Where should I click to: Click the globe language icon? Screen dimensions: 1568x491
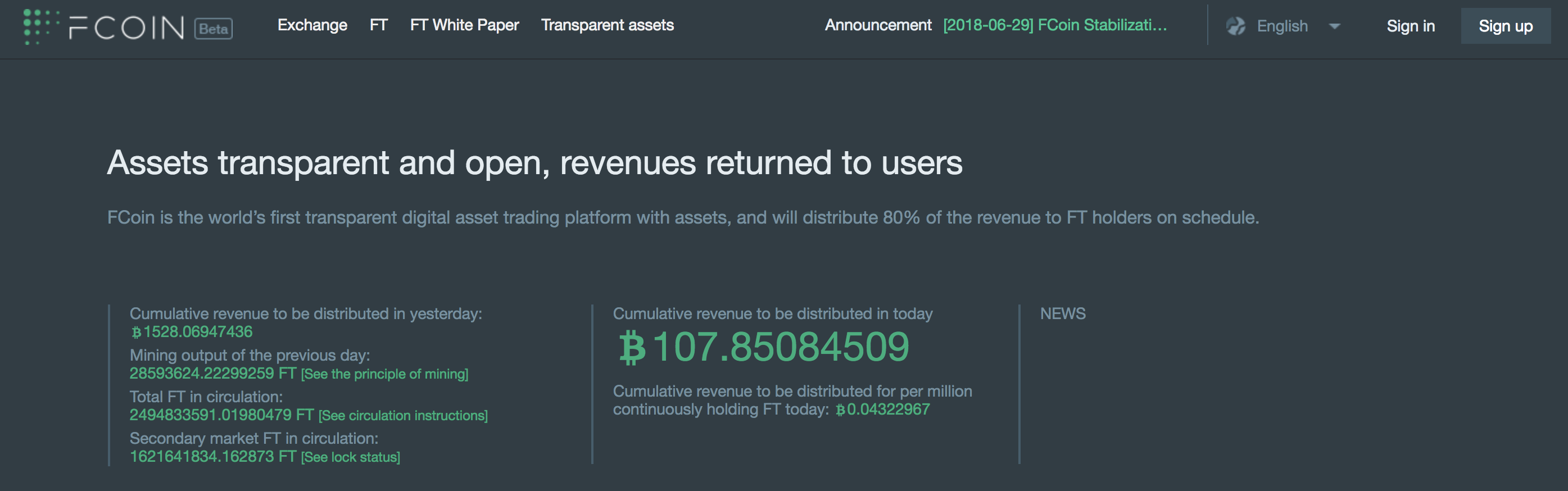point(1236,25)
